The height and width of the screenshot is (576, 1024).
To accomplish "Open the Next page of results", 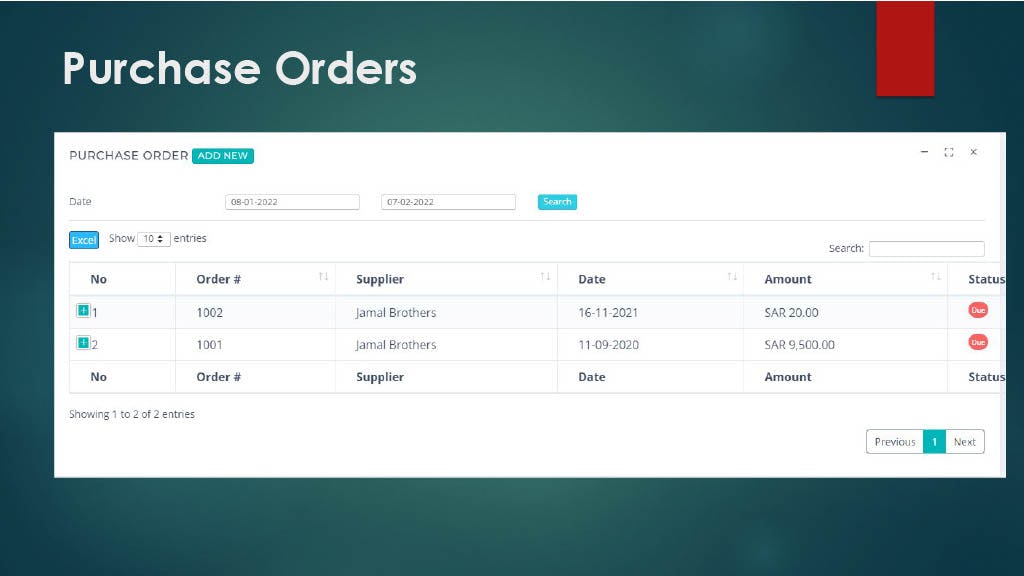I will [x=964, y=441].
